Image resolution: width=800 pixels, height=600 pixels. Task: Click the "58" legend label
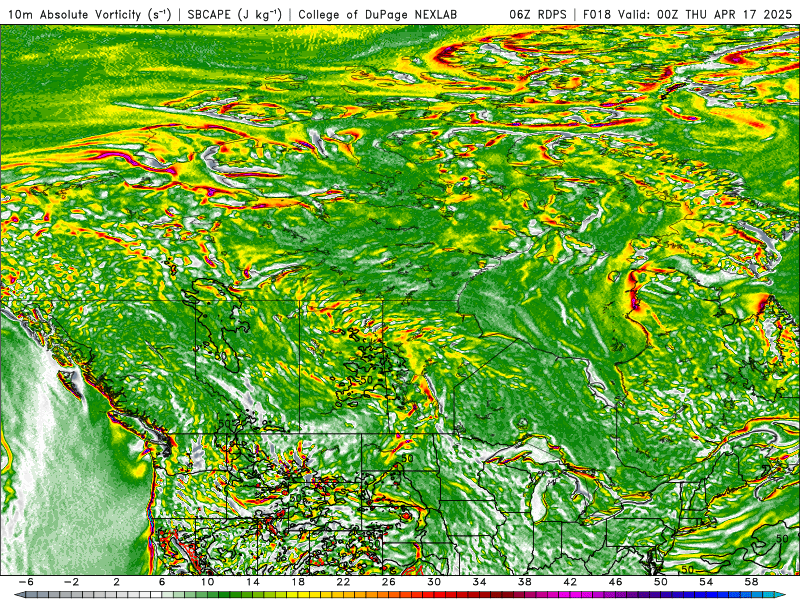[752, 582]
